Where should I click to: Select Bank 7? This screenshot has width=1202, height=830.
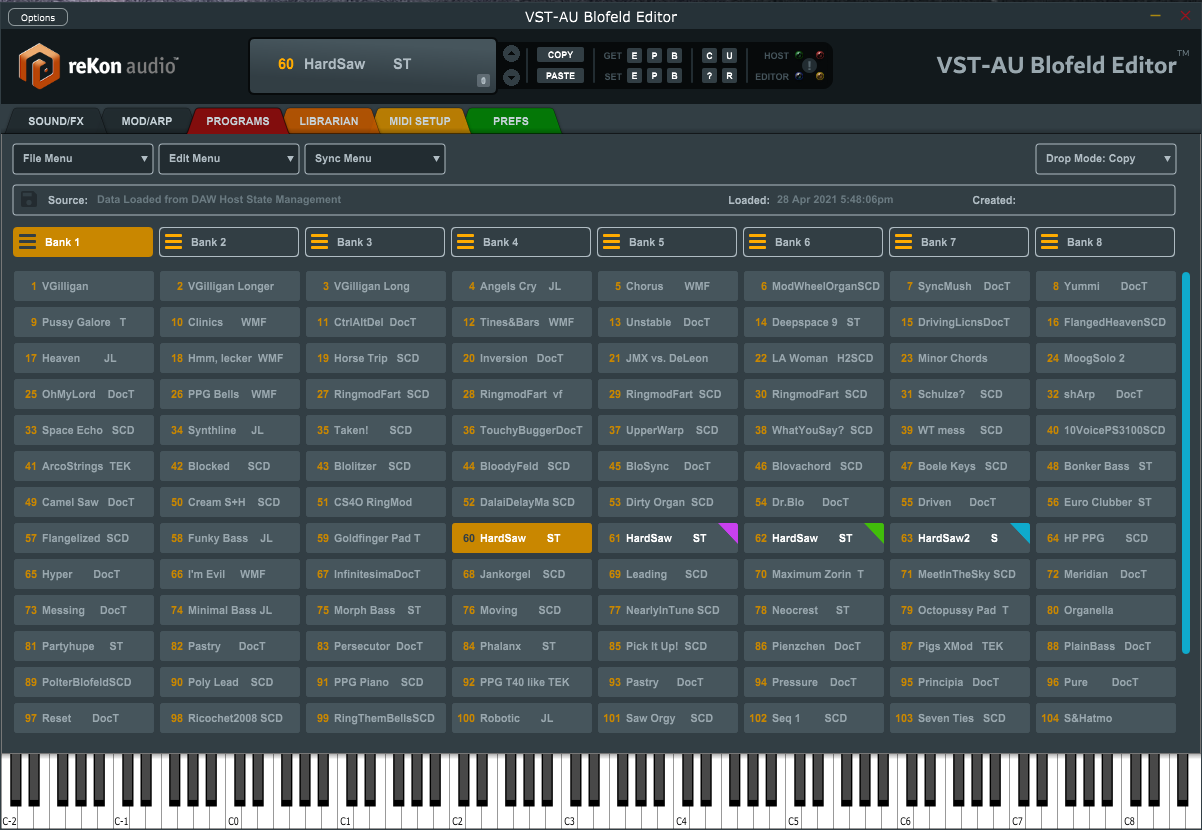point(959,242)
